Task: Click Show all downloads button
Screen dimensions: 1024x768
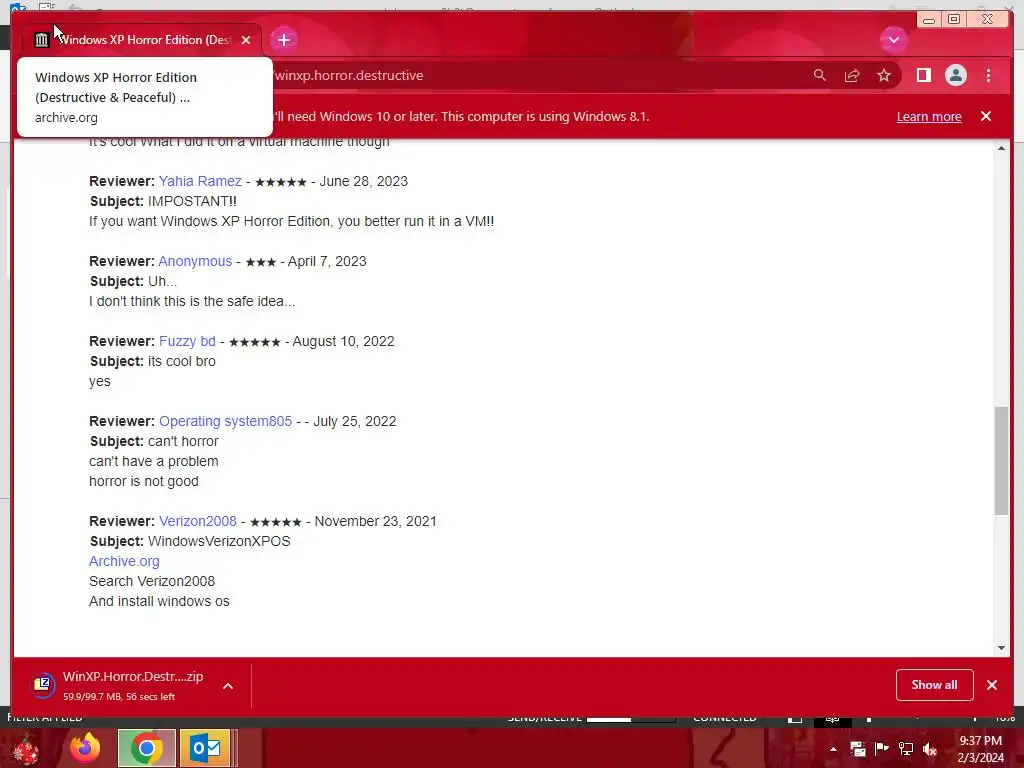Action: coord(935,685)
